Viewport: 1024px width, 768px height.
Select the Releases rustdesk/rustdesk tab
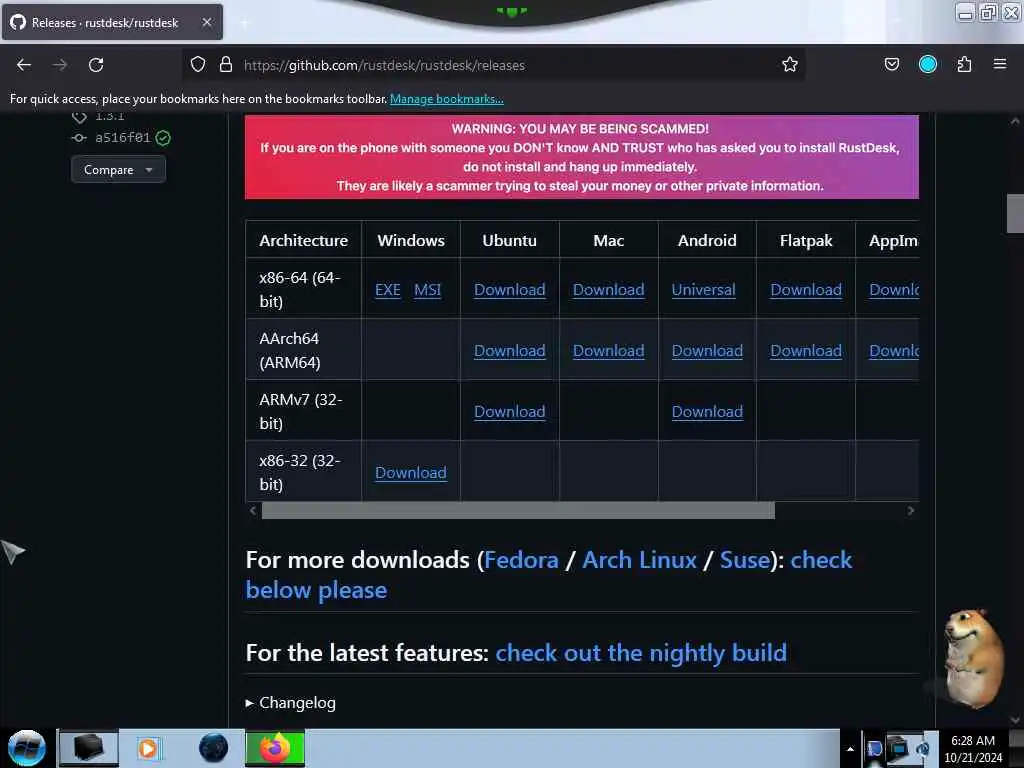112,22
